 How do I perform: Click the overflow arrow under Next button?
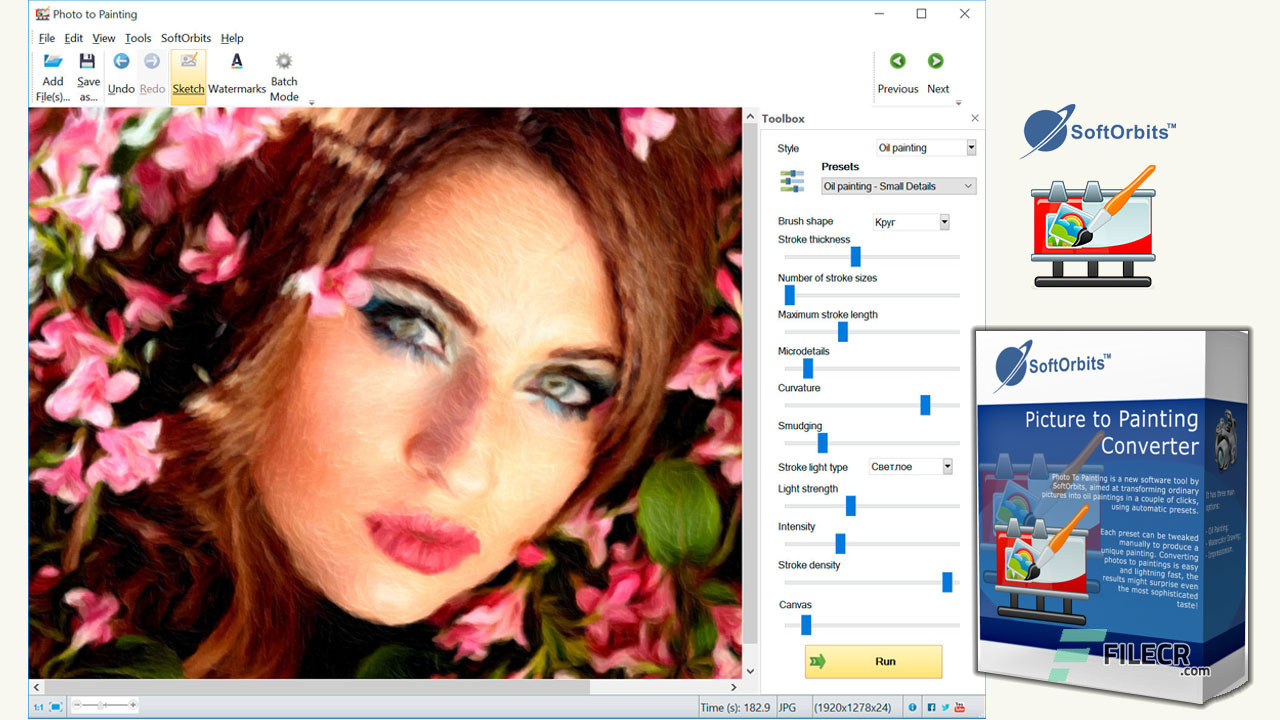(958, 102)
